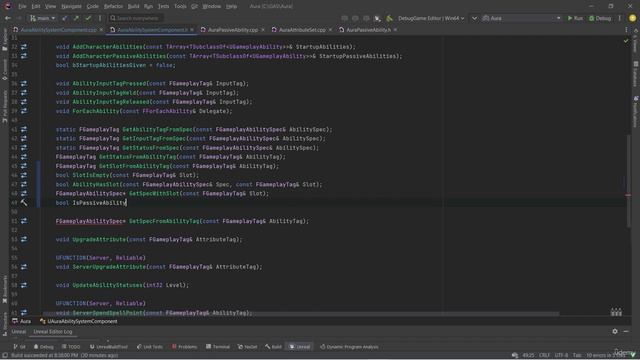Open the File menu
This screenshot has width=640, height=360.
22,7
